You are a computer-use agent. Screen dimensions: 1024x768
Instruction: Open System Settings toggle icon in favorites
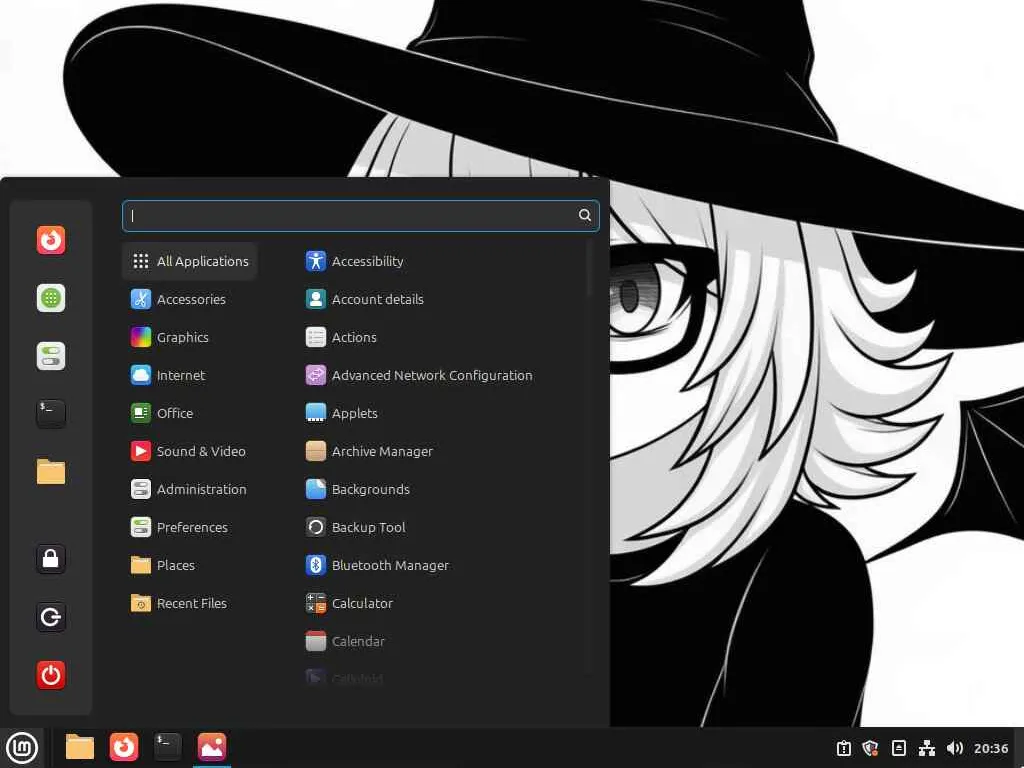click(51, 356)
